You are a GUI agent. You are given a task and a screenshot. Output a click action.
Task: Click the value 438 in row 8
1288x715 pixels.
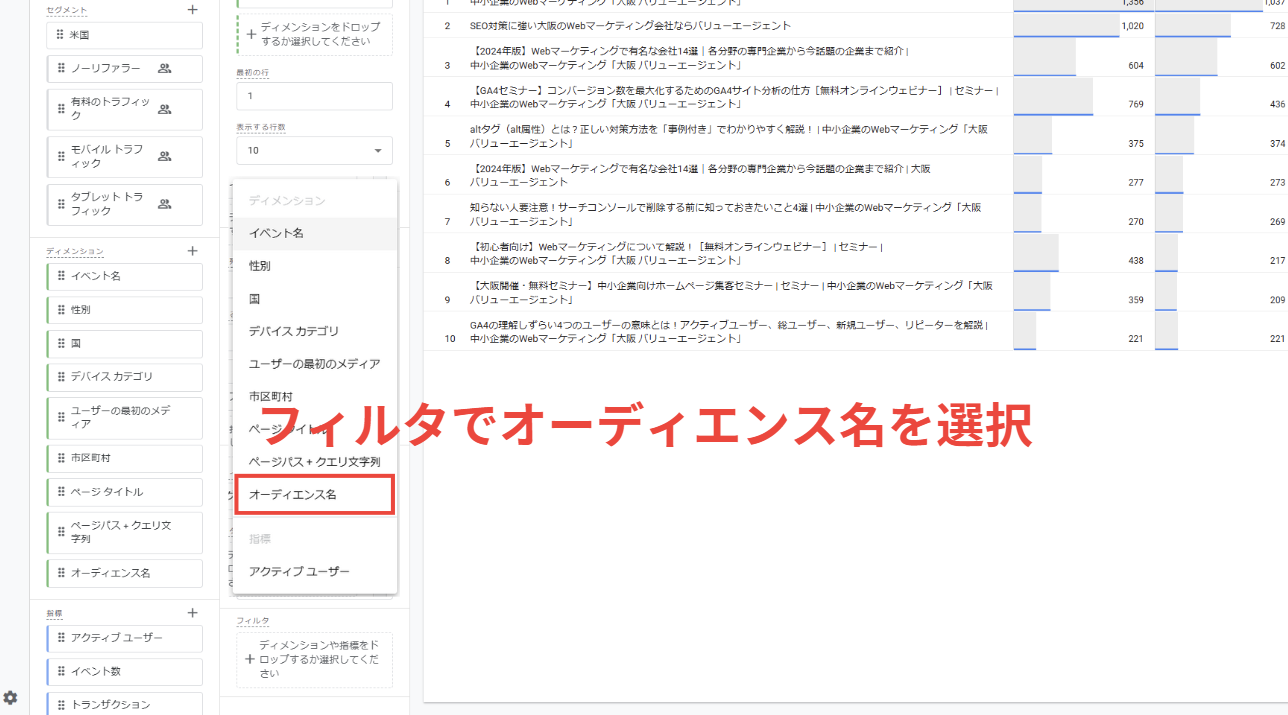[x=1136, y=260]
